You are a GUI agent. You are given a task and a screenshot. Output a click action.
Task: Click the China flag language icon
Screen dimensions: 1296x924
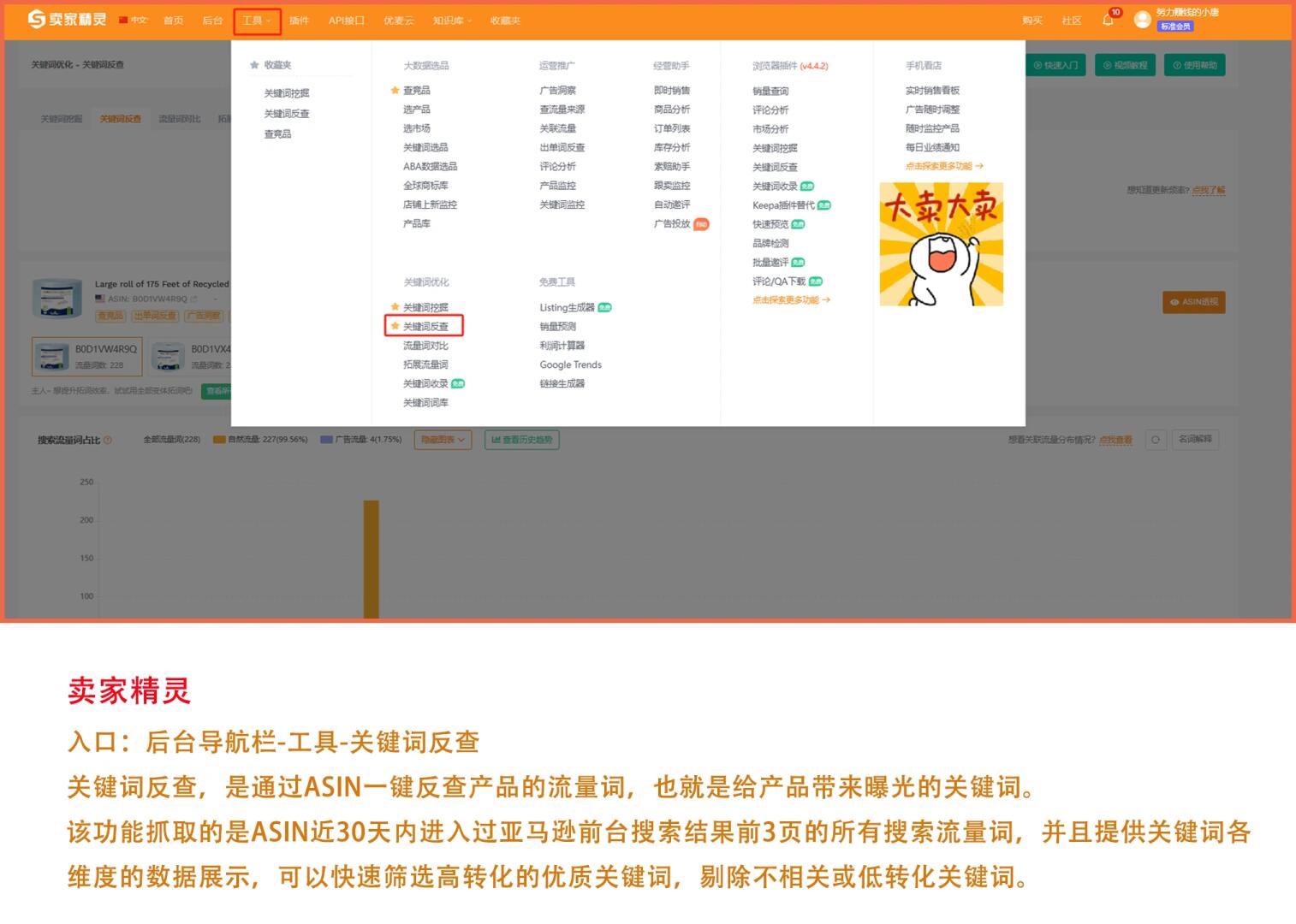pos(123,20)
